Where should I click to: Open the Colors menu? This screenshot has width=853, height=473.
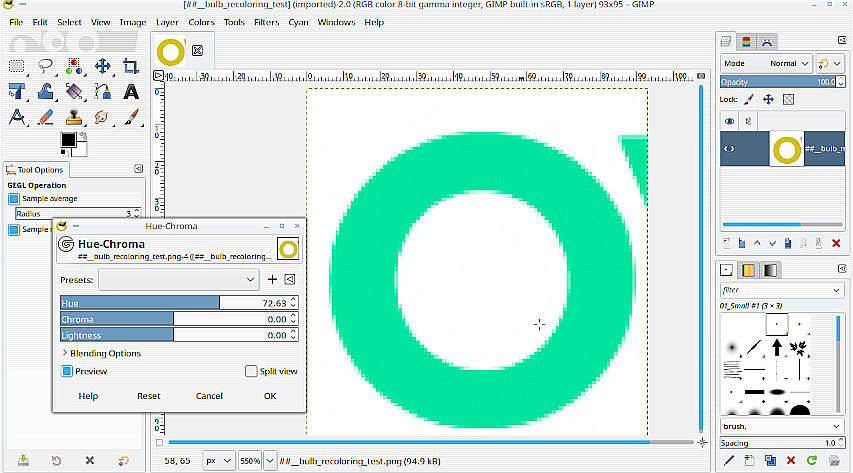click(201, 22)
